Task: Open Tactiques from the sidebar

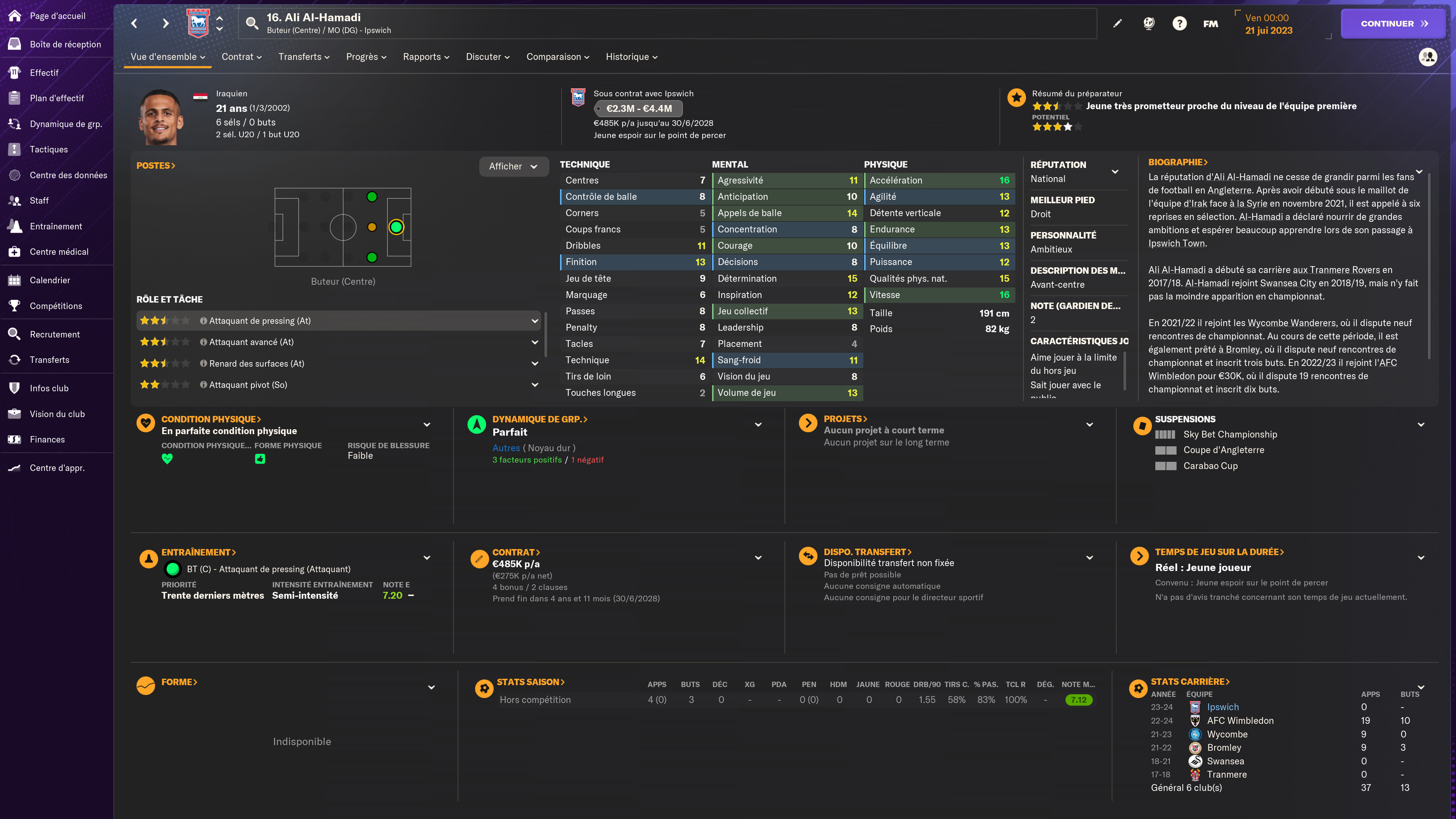Action: [x=49, y=149]
